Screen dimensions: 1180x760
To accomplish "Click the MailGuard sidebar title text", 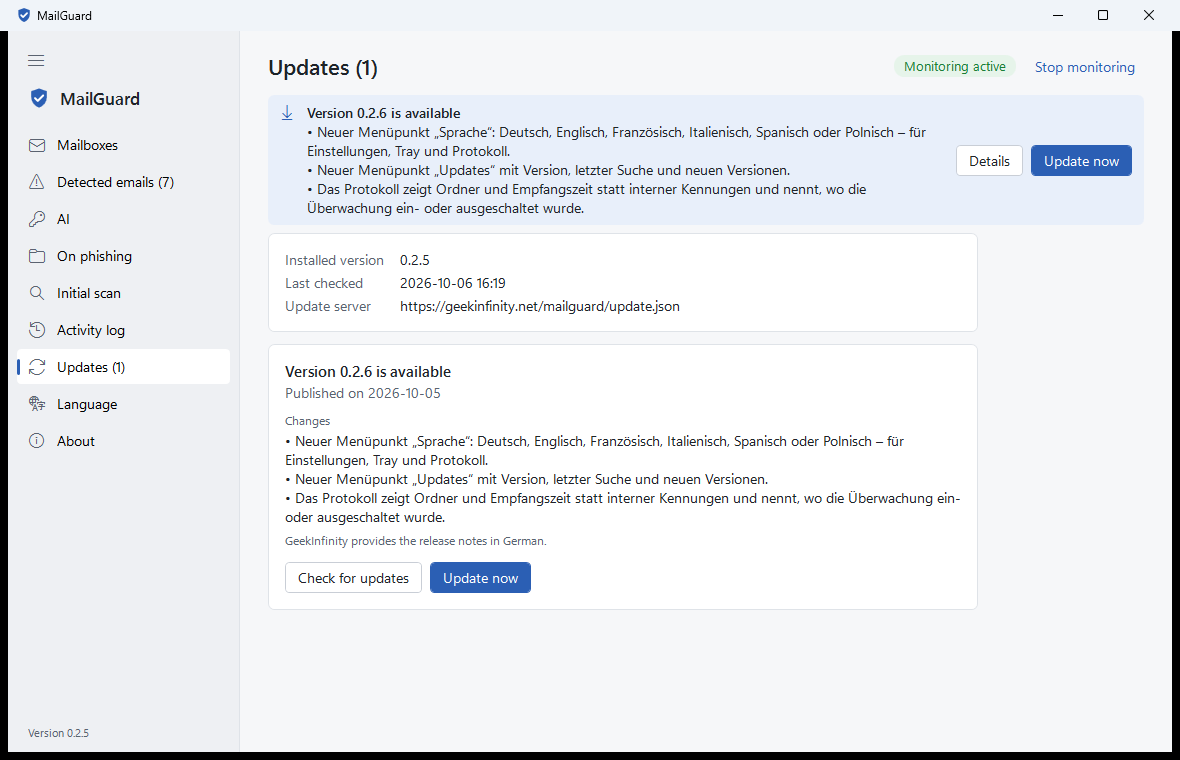I will (x=100, y=99).
